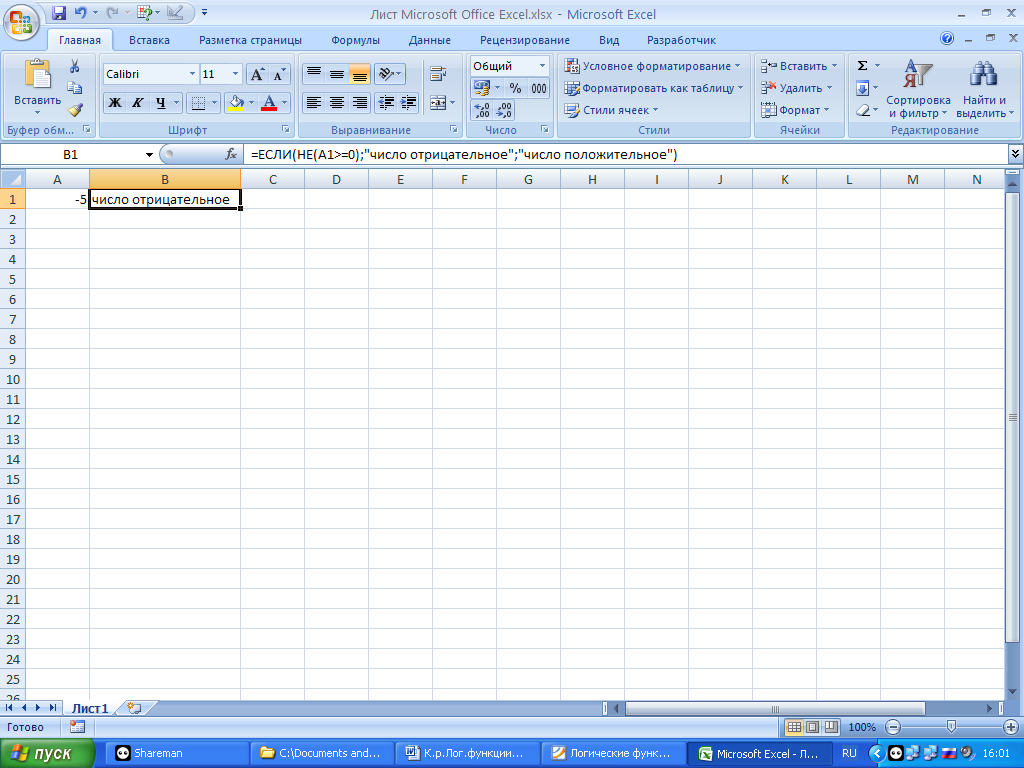This screenshot has height=768, width=1024.
Task: Open Calibri font name dropdown
Action: tap(192, 74)
